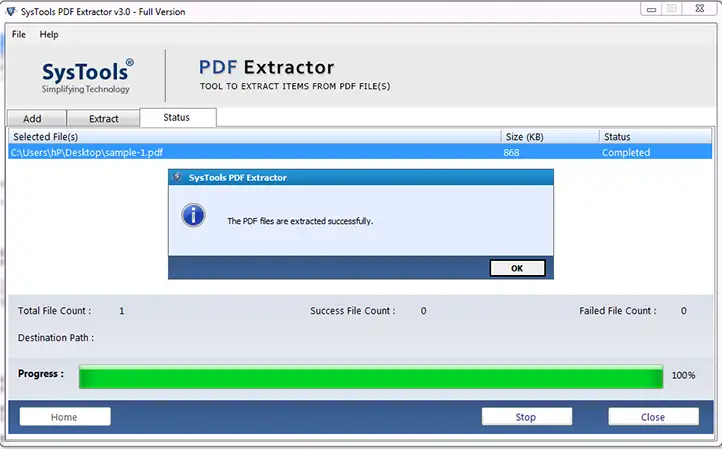
Task: Click the Total File Count label
Action: pos(54,311)
